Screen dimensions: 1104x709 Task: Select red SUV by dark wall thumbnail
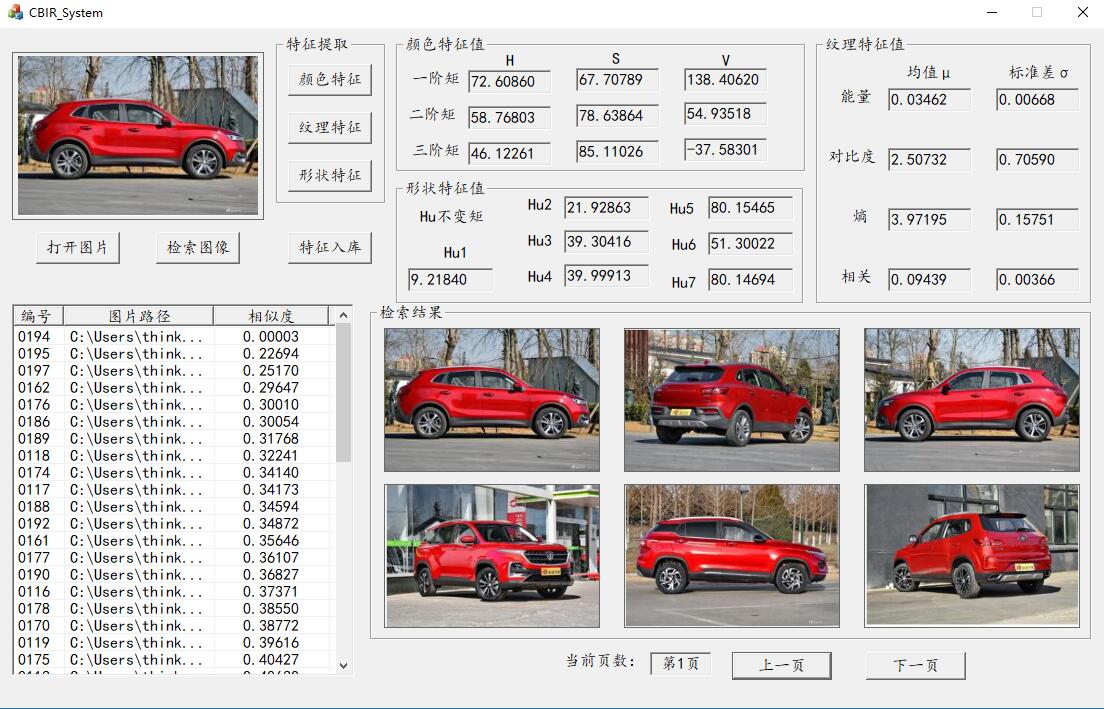[x=972, y=556]
